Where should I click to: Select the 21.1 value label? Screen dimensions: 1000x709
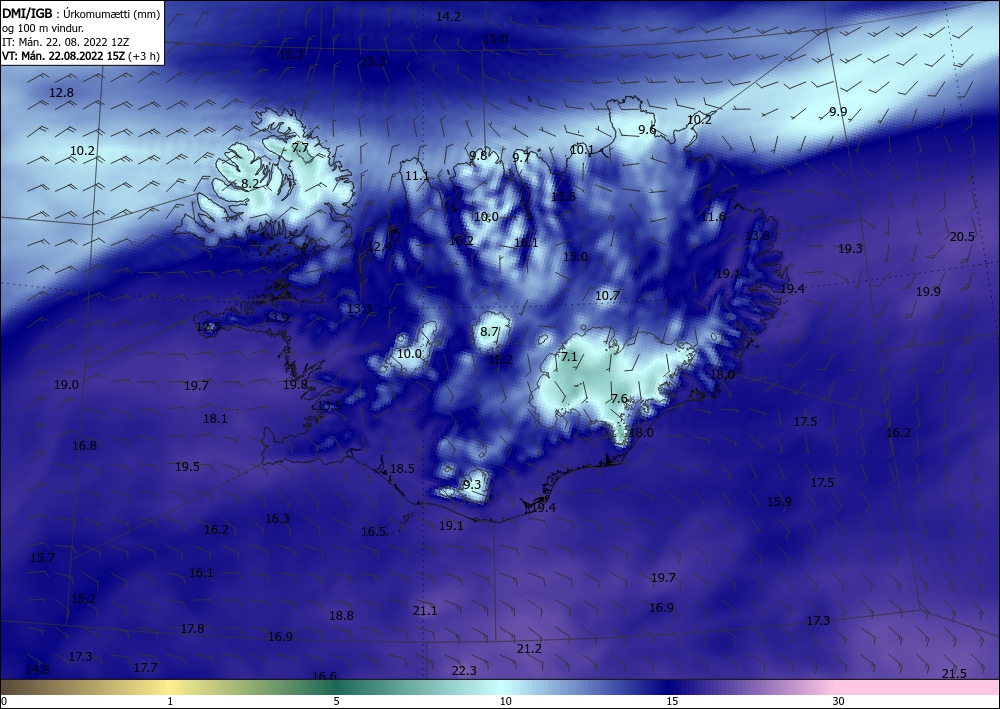(x=425, y=611)
